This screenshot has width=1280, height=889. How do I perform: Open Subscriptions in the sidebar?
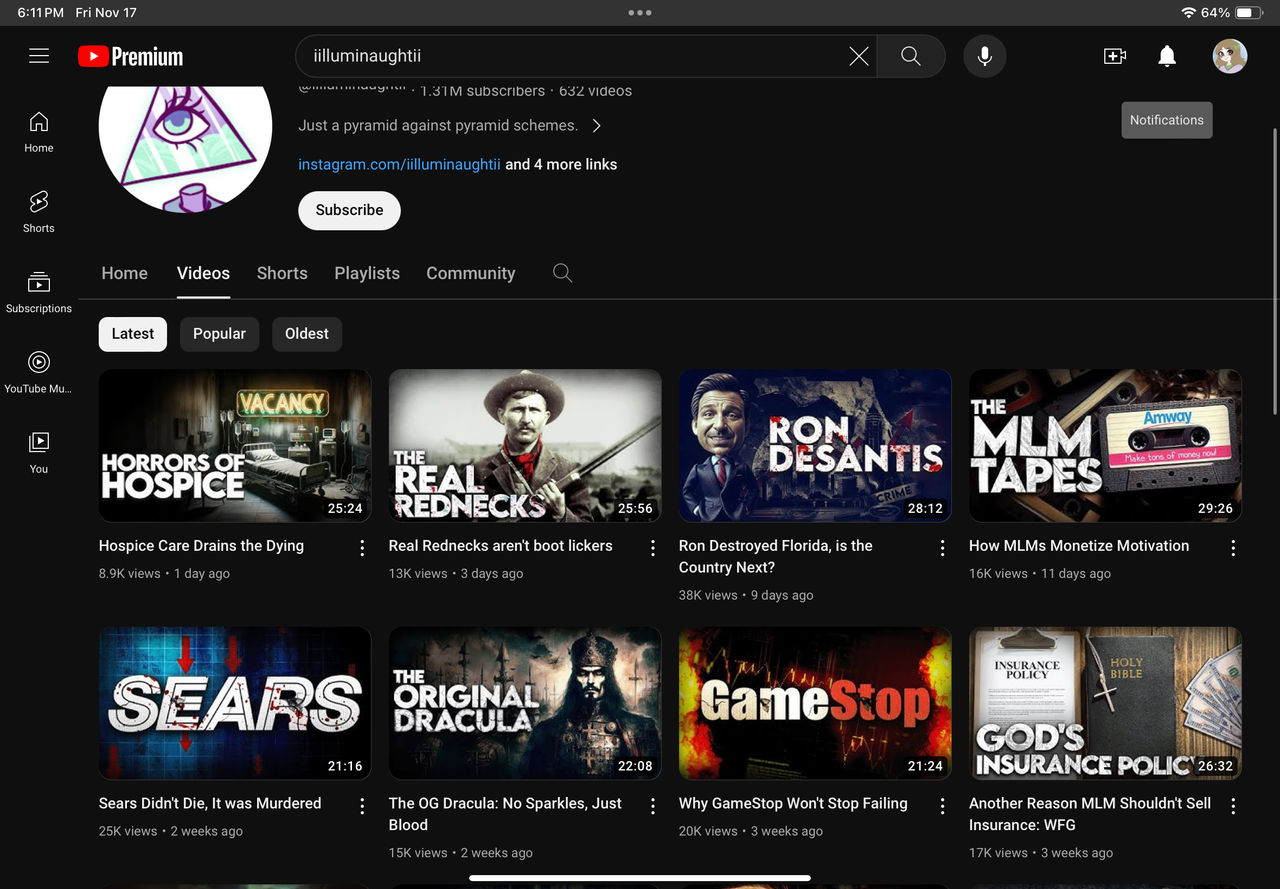click(39, 292)
